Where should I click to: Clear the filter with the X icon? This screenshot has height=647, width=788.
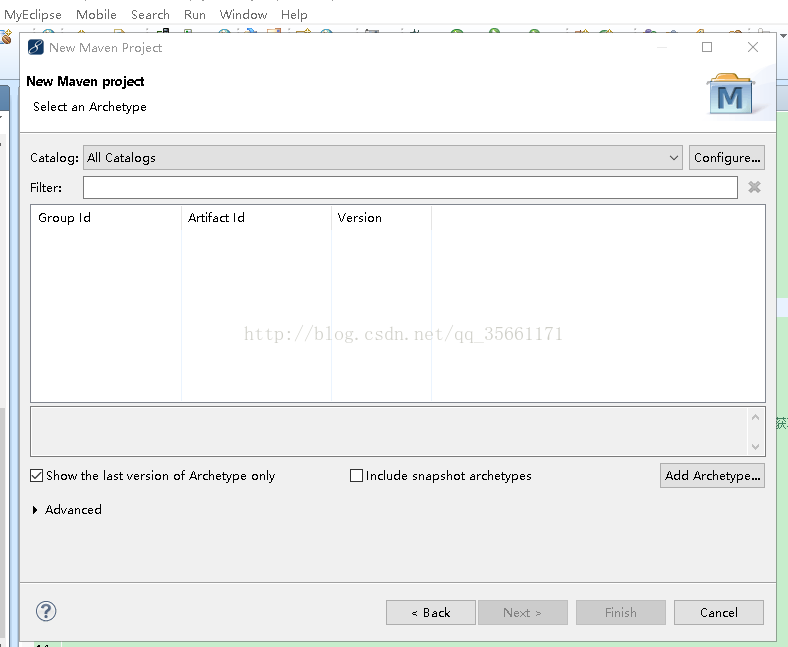tap(754, 188)
